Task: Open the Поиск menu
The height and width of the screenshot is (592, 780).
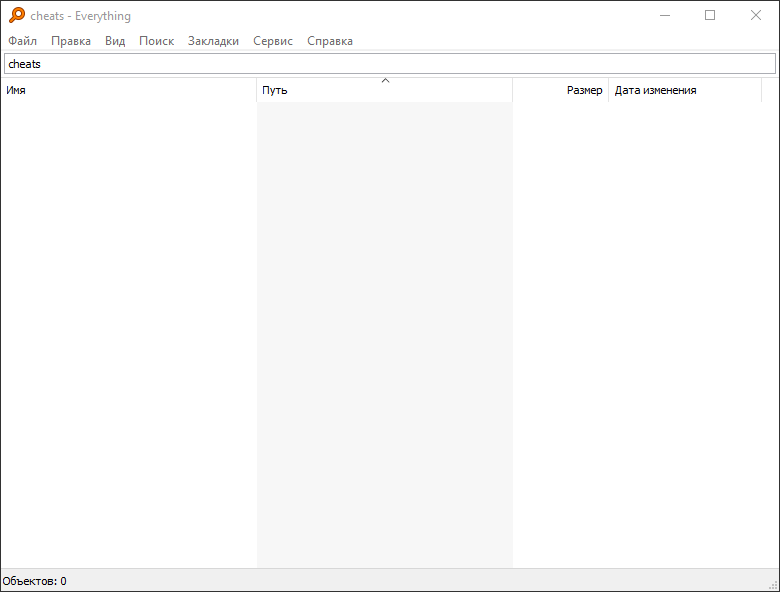Action: [156, 41]
